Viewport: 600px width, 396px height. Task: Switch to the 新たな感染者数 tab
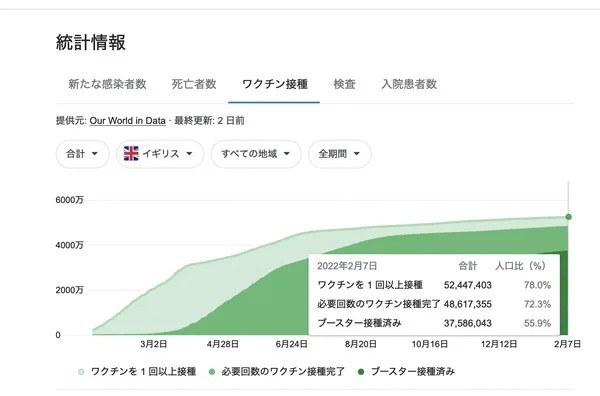[108, 84]
